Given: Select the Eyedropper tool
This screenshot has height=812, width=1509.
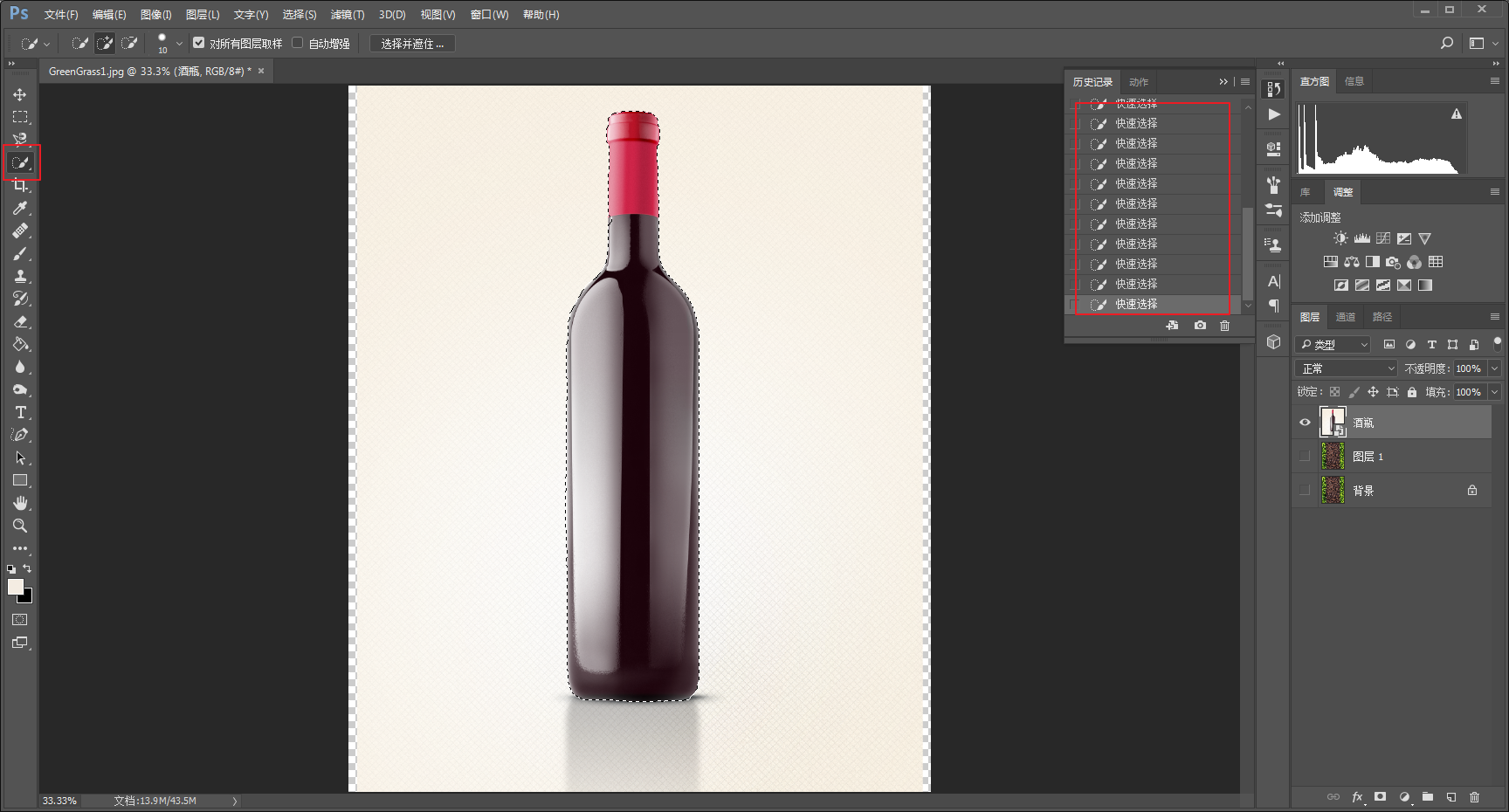Looking at the screenshot, I should (x=20, y=208).
